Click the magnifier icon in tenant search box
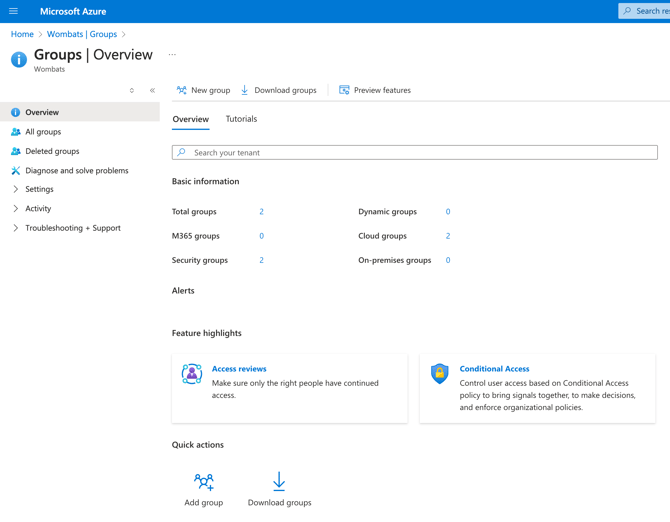Viewport: 670px width, 522px height. tap(182, 152)
